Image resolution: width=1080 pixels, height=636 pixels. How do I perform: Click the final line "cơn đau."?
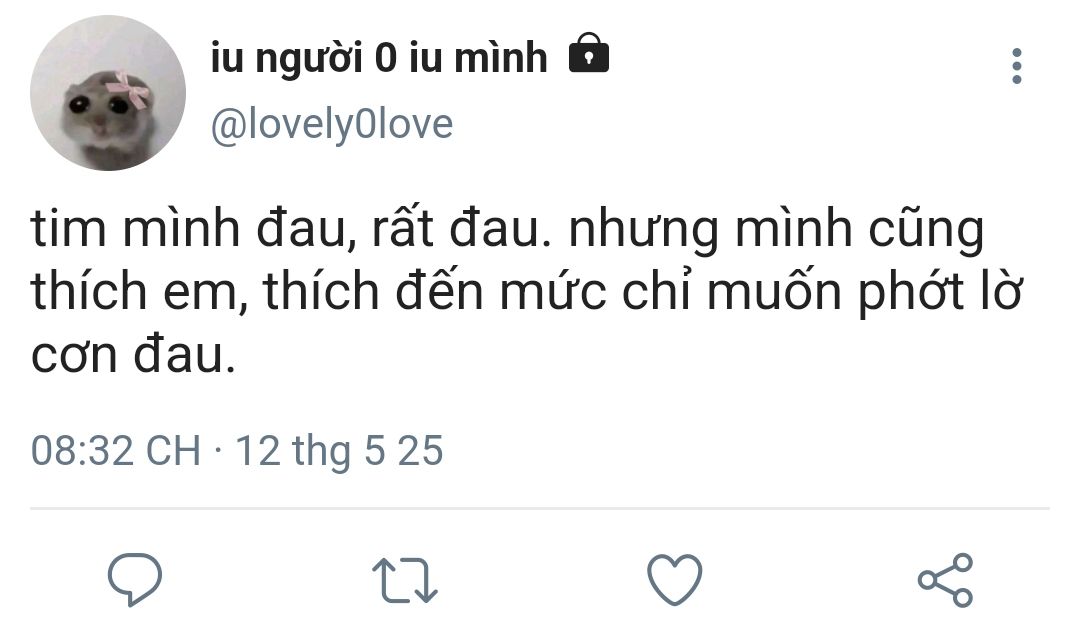133,357
